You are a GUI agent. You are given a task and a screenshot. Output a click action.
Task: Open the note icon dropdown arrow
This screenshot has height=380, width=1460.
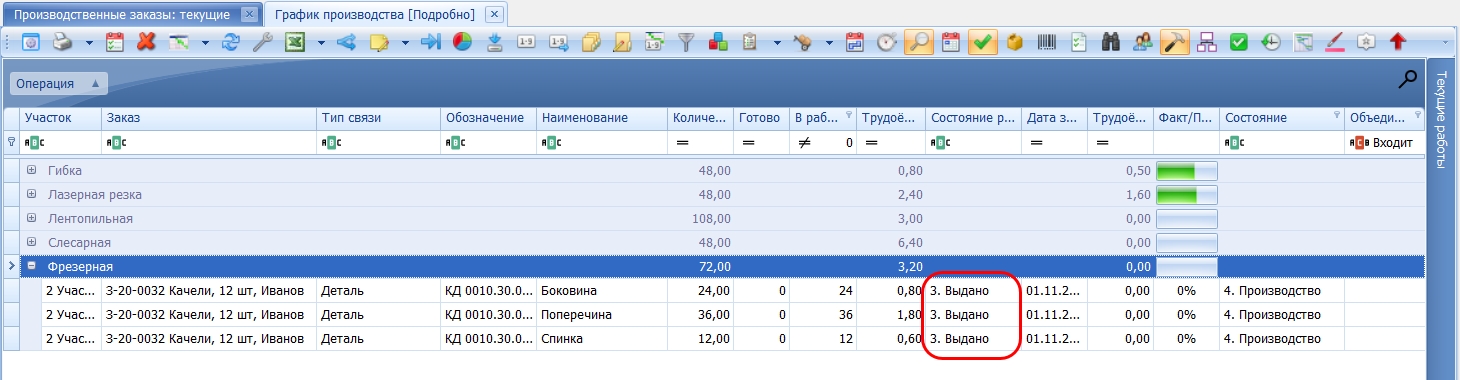pyautogui.click(x=405, y=43)
